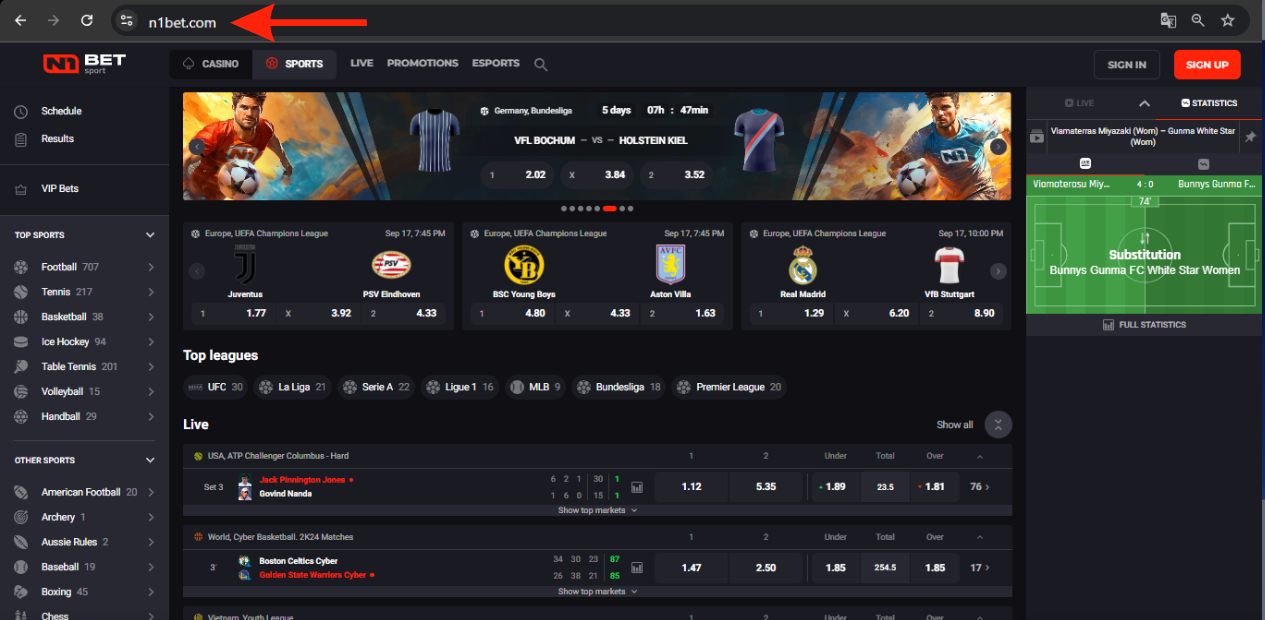The height and width of the screenshot is (620, 1265).
Task: Open 76 more markets for the tennis match
Action: (x=980, y=487)
